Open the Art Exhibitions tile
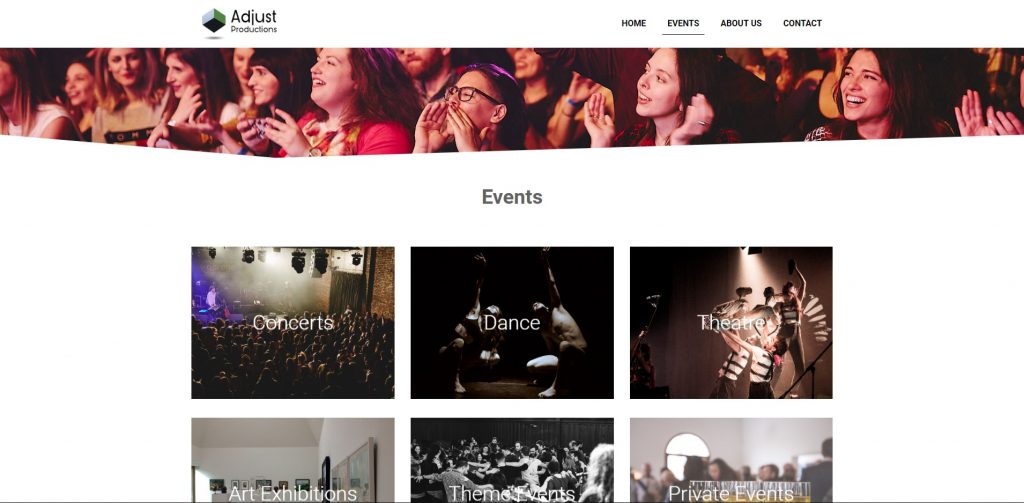Image resolution: width=1024 pixels, height=503 pixels. pyautogui.click(x=293, y=460)
